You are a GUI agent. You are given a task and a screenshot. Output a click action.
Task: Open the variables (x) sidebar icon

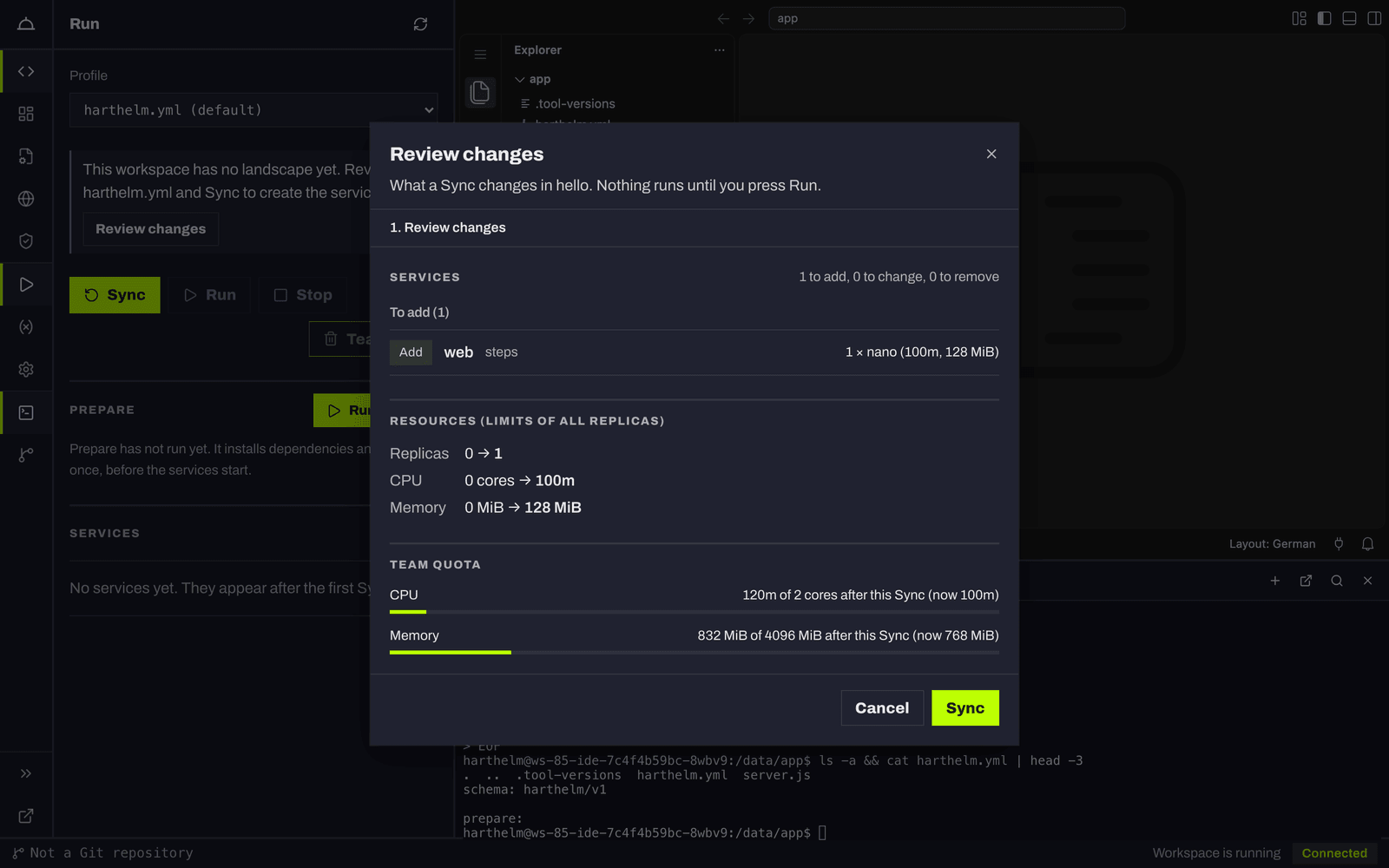click(x=26, y=326)
